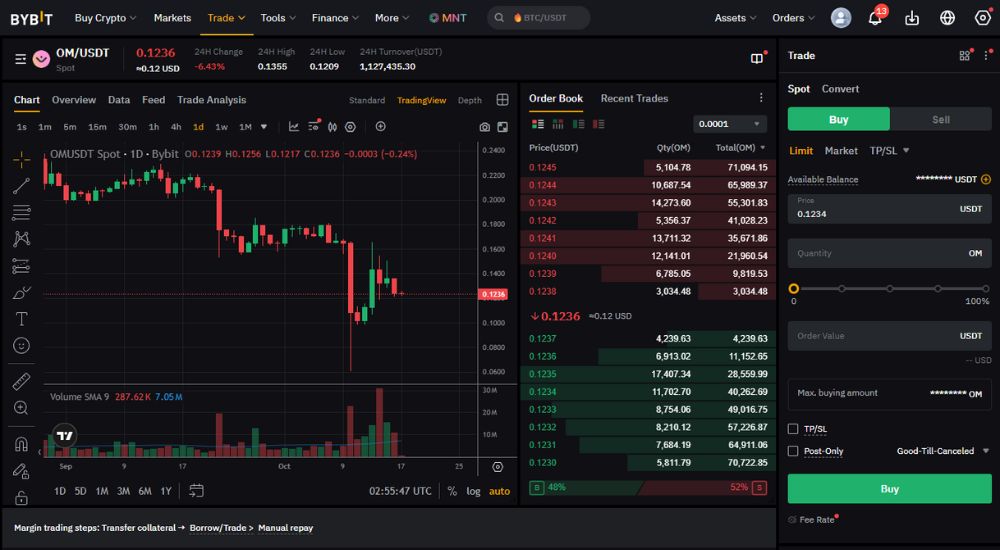Screen dimensions: 1000x550
Task: Click the large green Buy button
Action: [889, 489]
